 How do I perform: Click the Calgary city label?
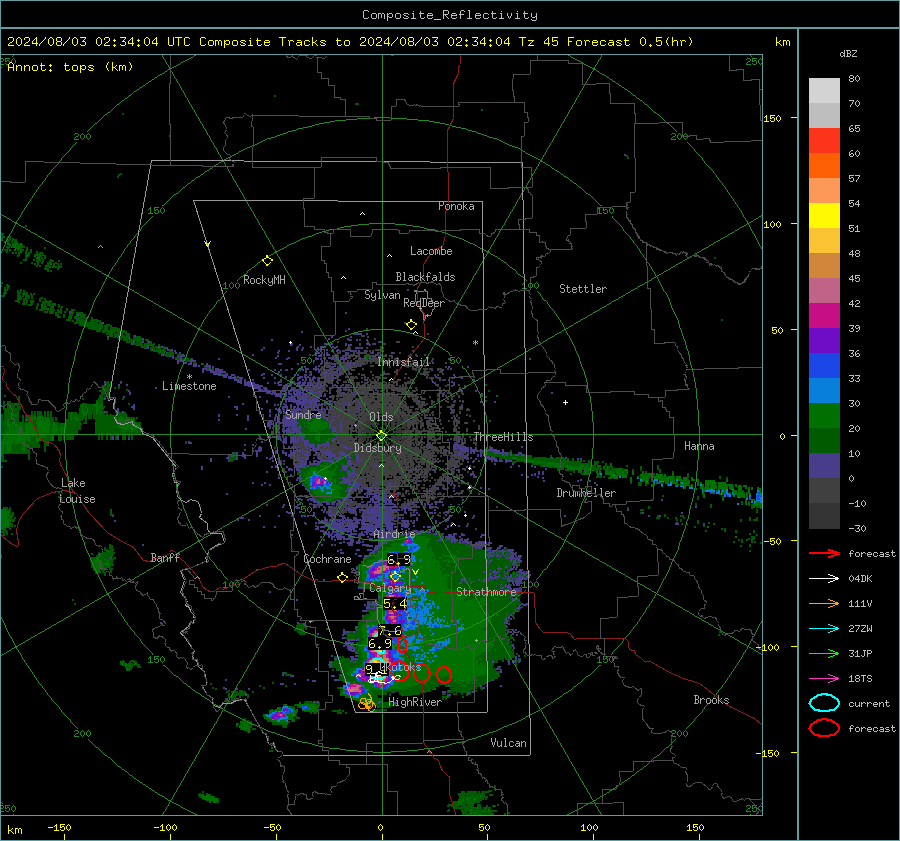click(390, 588)
